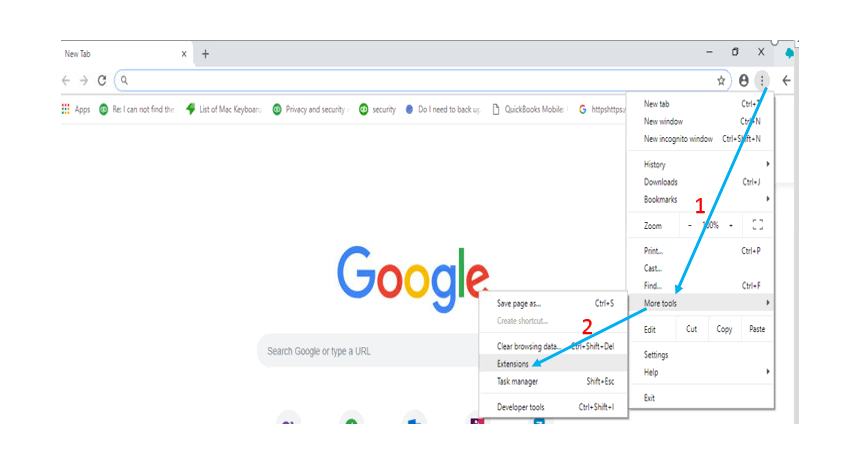
Task: Choose Clear browsing data... in submenu
Action: tap(553, 346)
